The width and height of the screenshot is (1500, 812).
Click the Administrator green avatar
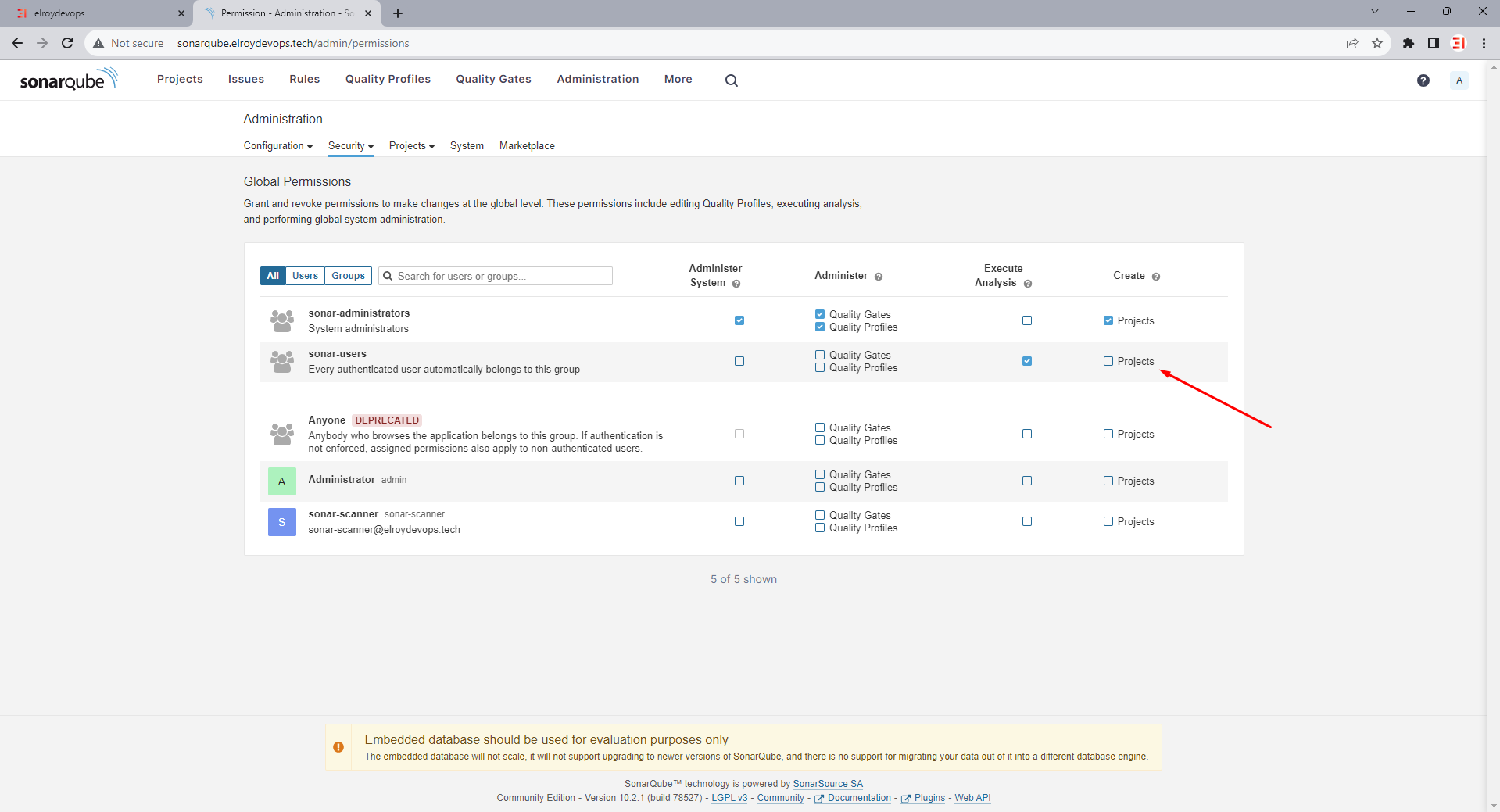click(282, 481)
